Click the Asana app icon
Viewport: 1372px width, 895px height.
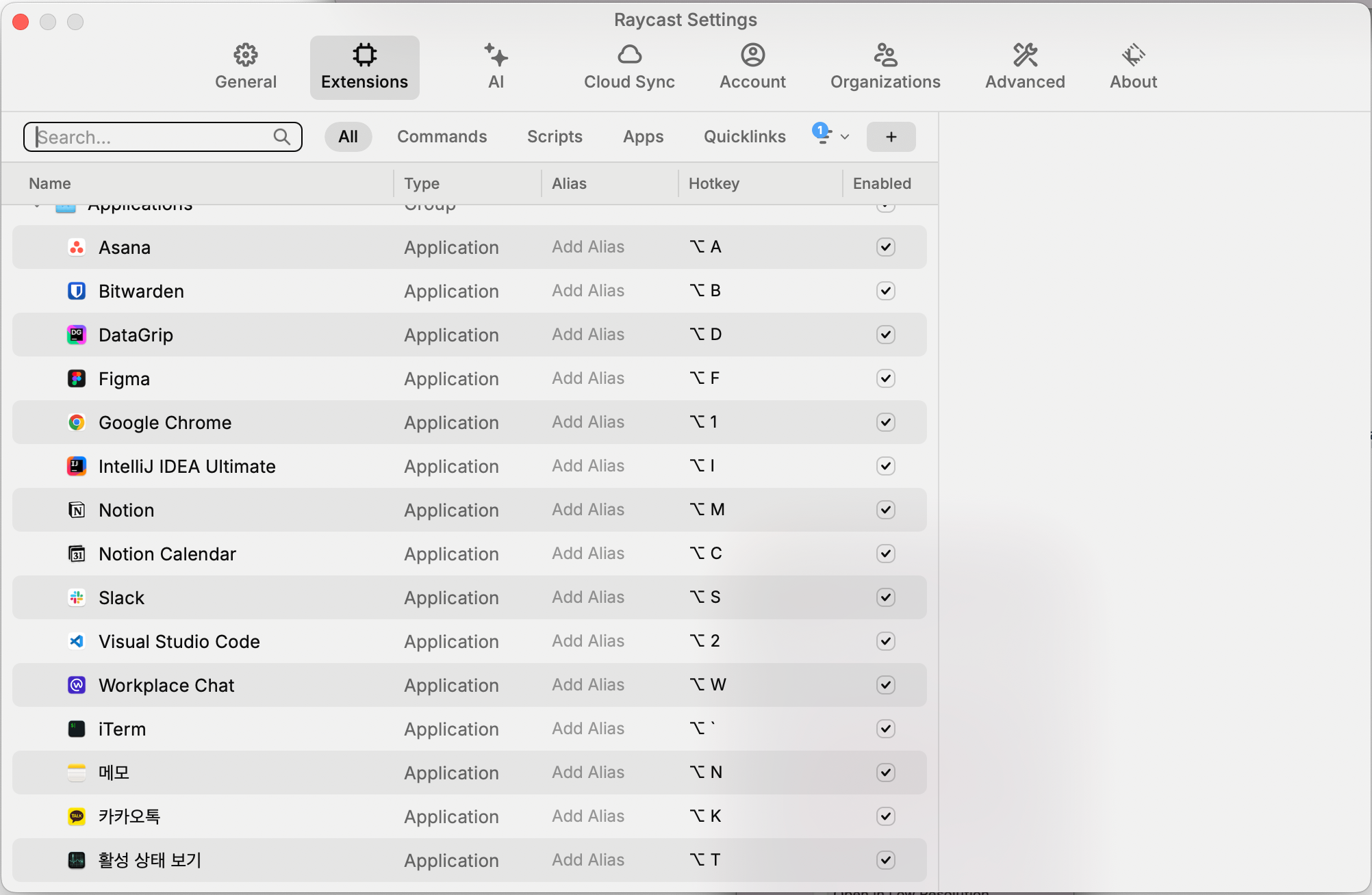pyautogui.click(x=77, y=248)
